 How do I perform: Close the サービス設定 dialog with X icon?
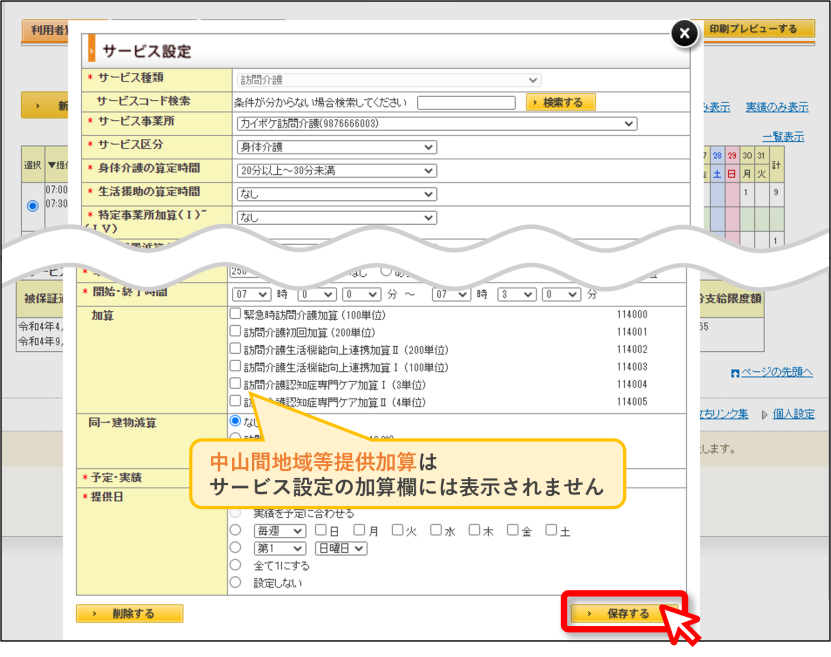(x=684, y=33)
